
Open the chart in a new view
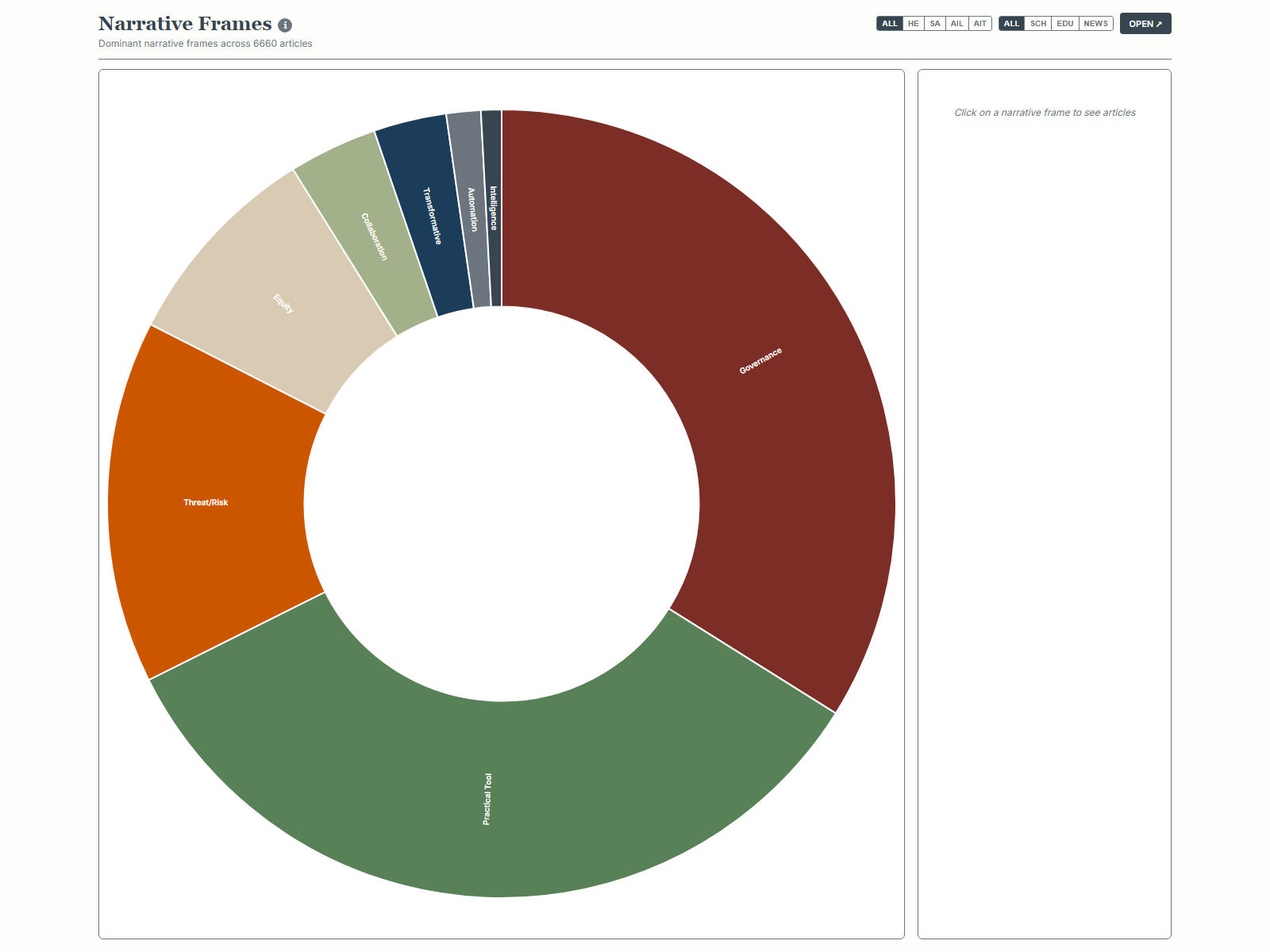1145,24
